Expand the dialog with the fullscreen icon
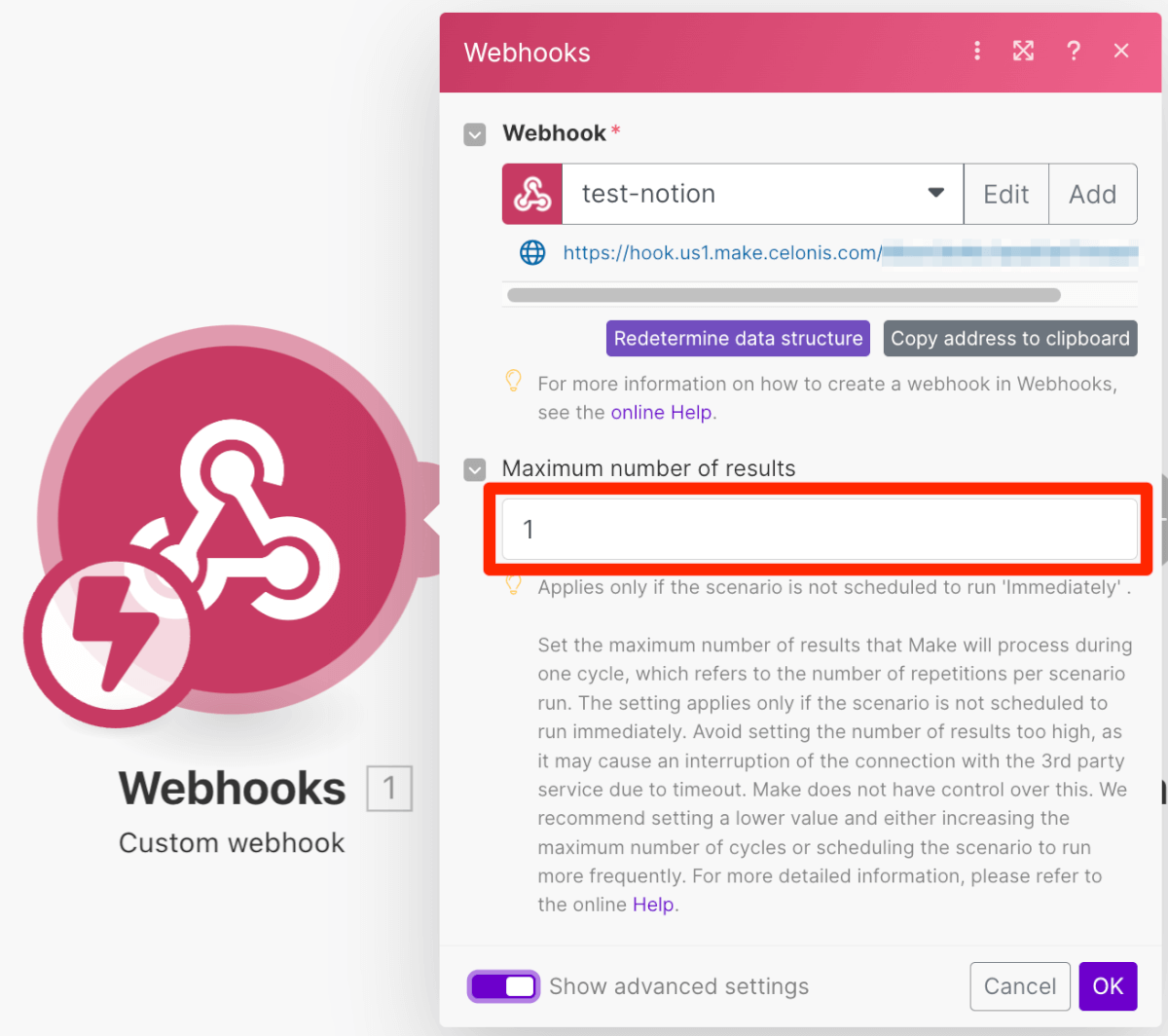This screenshot has width=1168, height=1036. click(x=1023, y=51)
